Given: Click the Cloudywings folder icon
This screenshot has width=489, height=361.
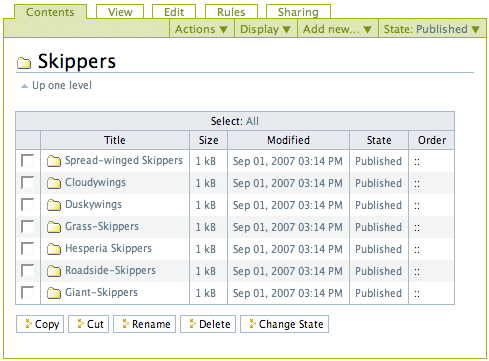Looking at the screenshot, I should click(54, 183).
